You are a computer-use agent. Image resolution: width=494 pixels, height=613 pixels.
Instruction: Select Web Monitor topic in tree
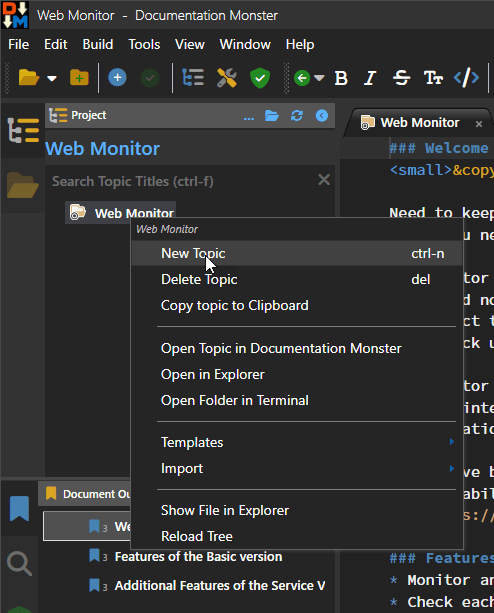tap(120, 212)
